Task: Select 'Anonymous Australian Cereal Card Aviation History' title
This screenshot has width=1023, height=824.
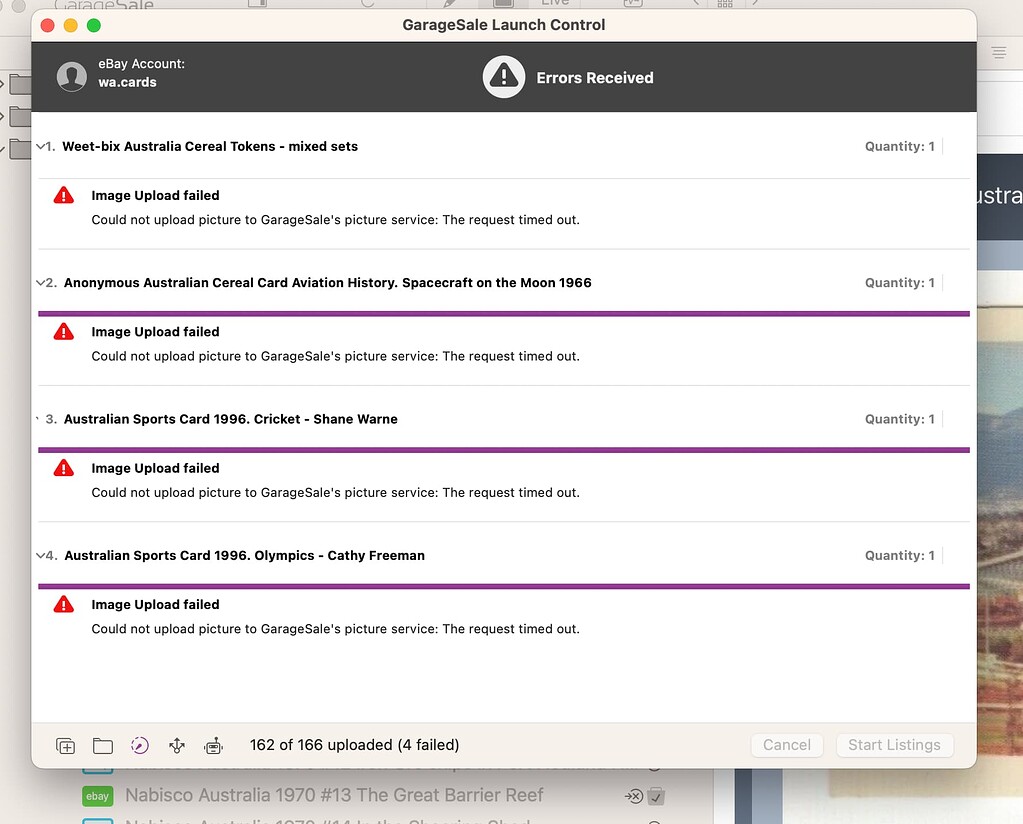Action: coord(328,282)
